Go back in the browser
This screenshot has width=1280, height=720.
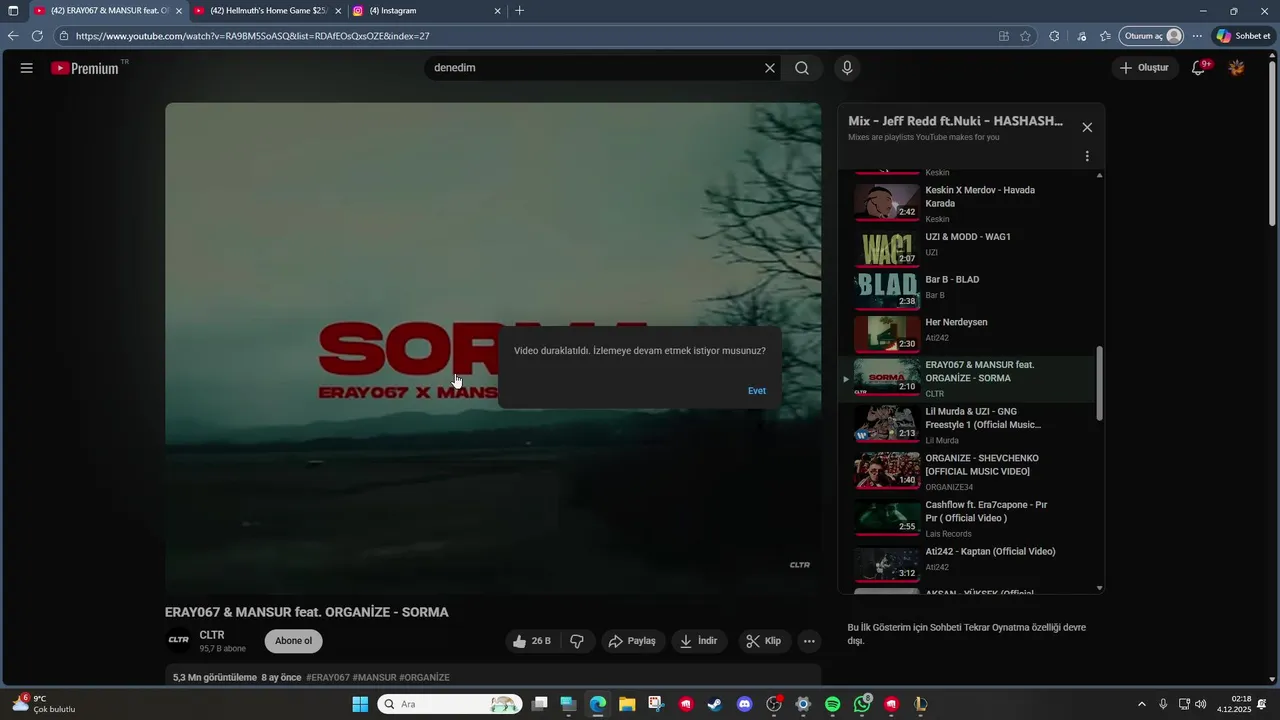(x=13, y=36)
